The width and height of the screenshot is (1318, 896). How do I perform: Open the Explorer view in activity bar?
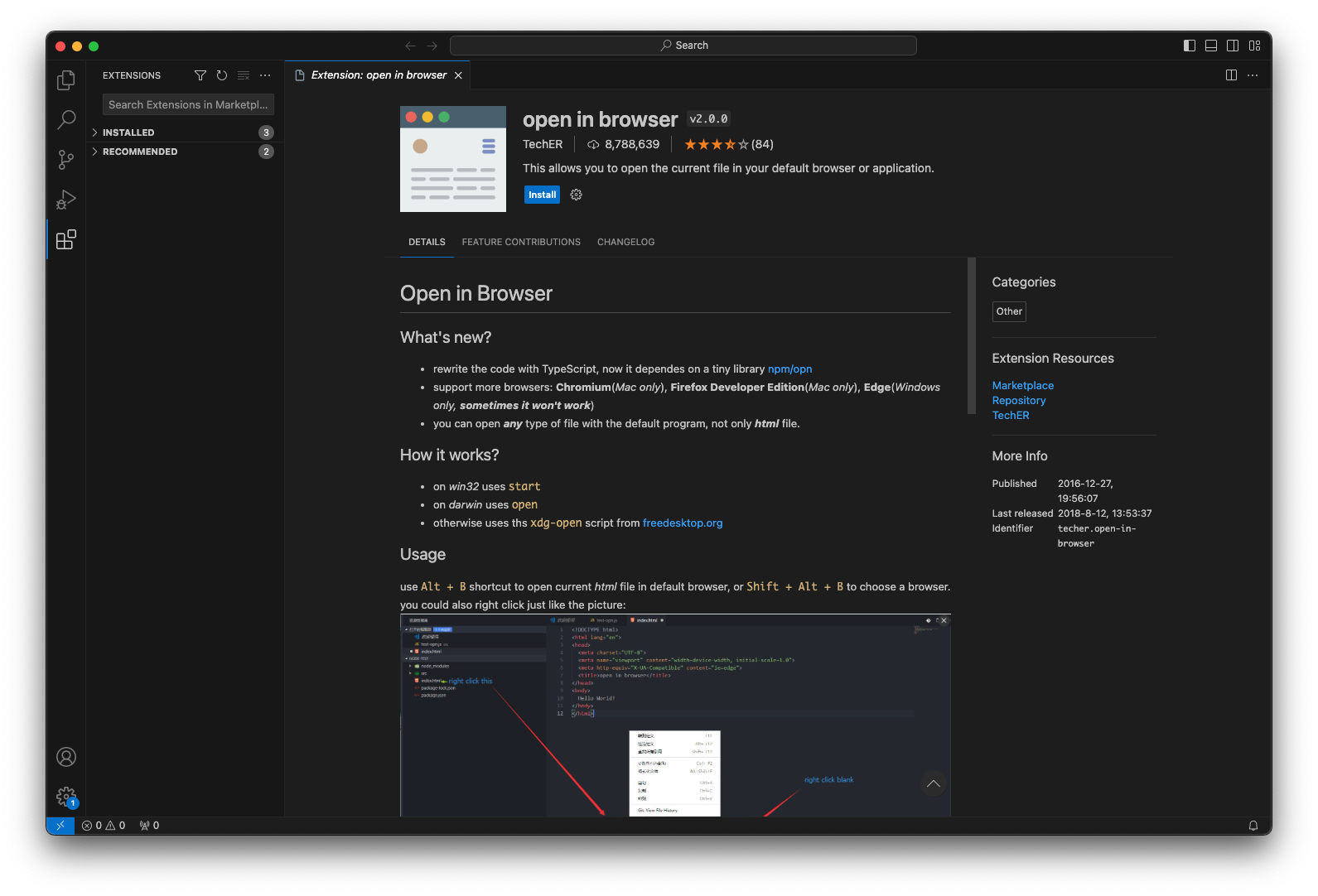66,80
